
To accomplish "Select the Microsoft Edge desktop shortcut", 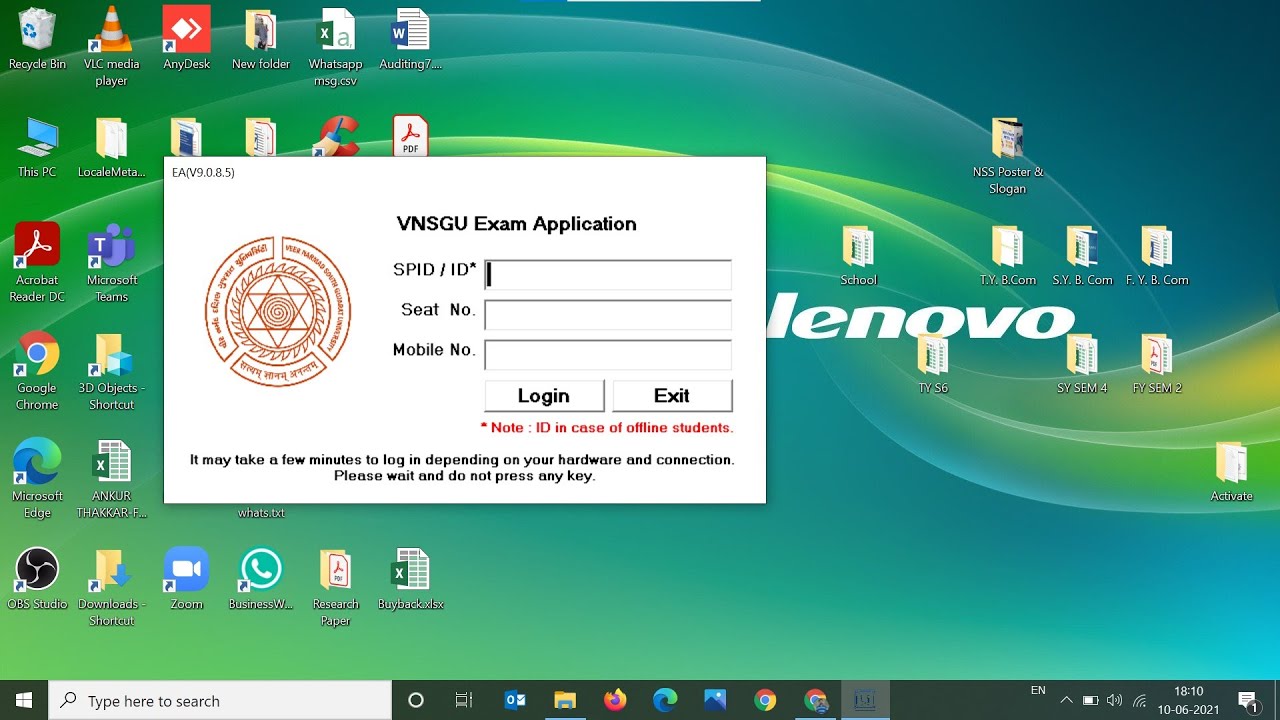I will click(37, 479).
